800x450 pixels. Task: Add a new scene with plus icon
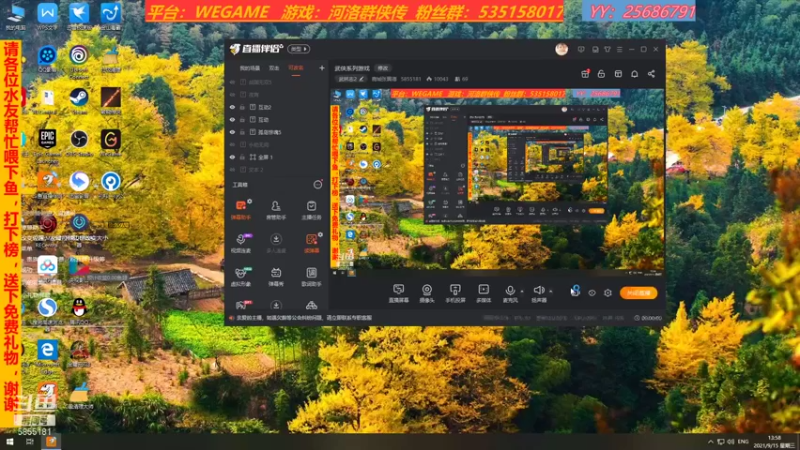coord(321,68)
